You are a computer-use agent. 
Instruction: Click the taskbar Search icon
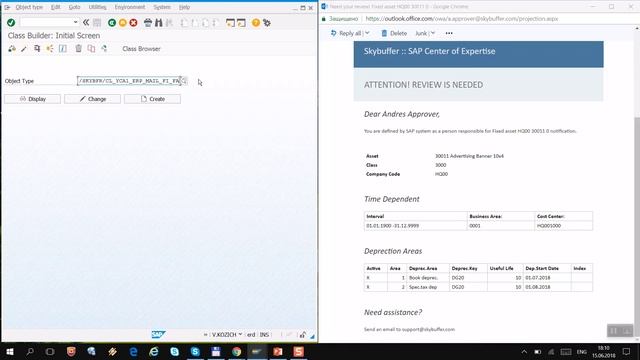[29, 351]
